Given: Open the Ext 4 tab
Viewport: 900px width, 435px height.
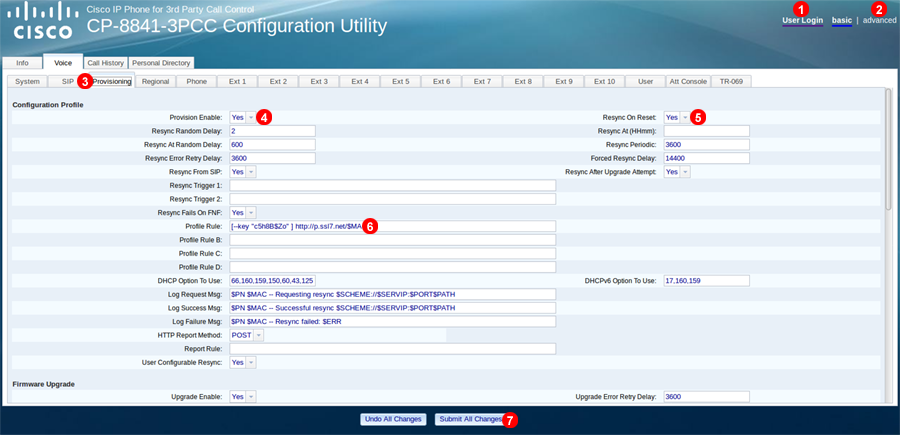Looking at the screenshot, I should [x=359, y=81].
